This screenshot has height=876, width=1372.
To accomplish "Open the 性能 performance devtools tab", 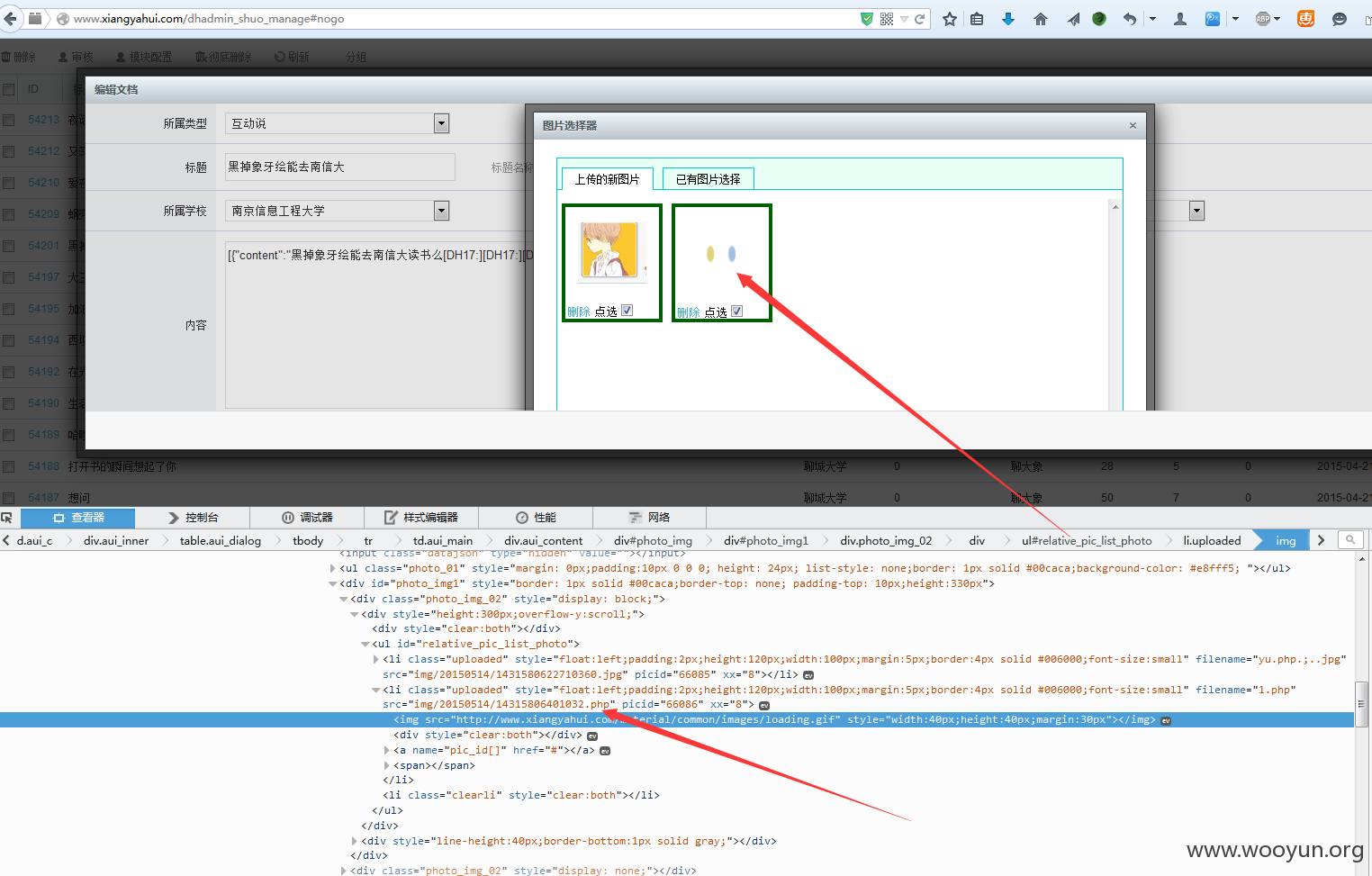I will pyautogui.click(x=536, y=518).
